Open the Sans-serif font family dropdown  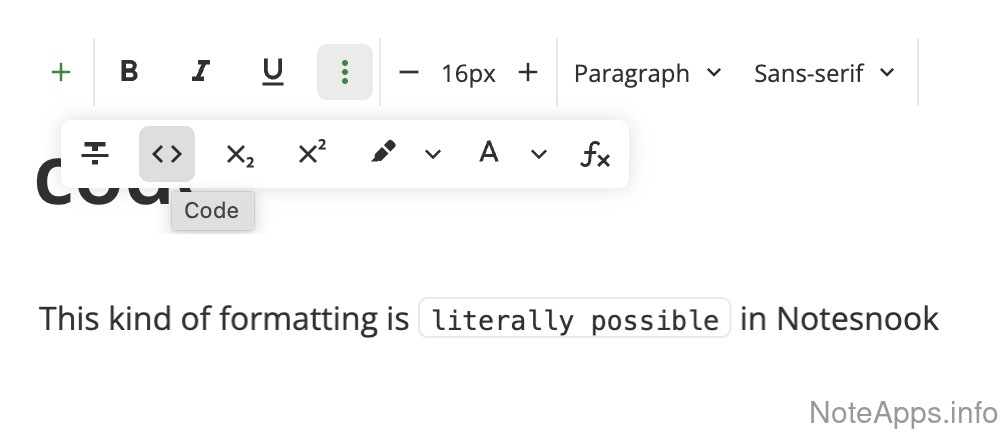pos(824,73)
